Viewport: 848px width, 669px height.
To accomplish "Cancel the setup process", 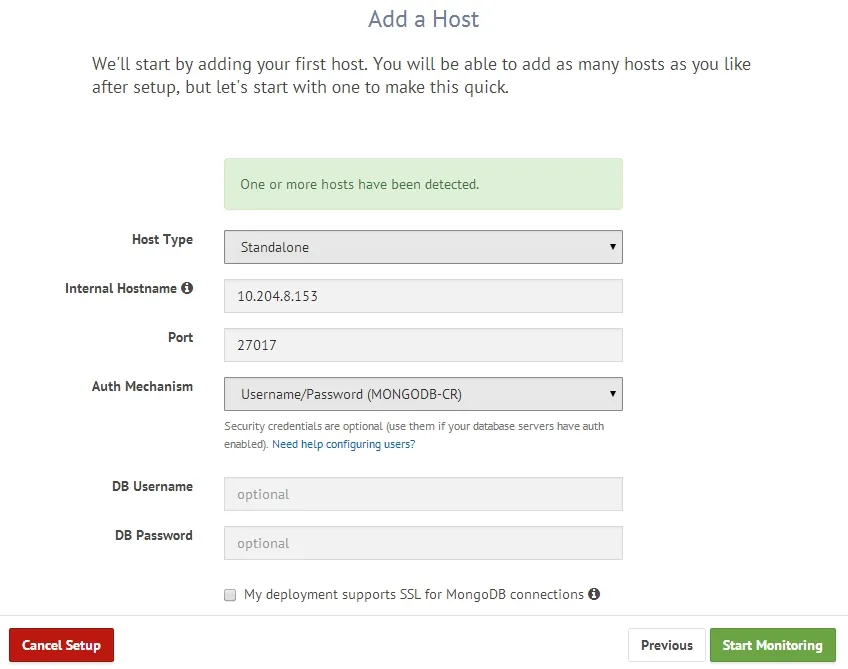I will click(x=61, y=645).
